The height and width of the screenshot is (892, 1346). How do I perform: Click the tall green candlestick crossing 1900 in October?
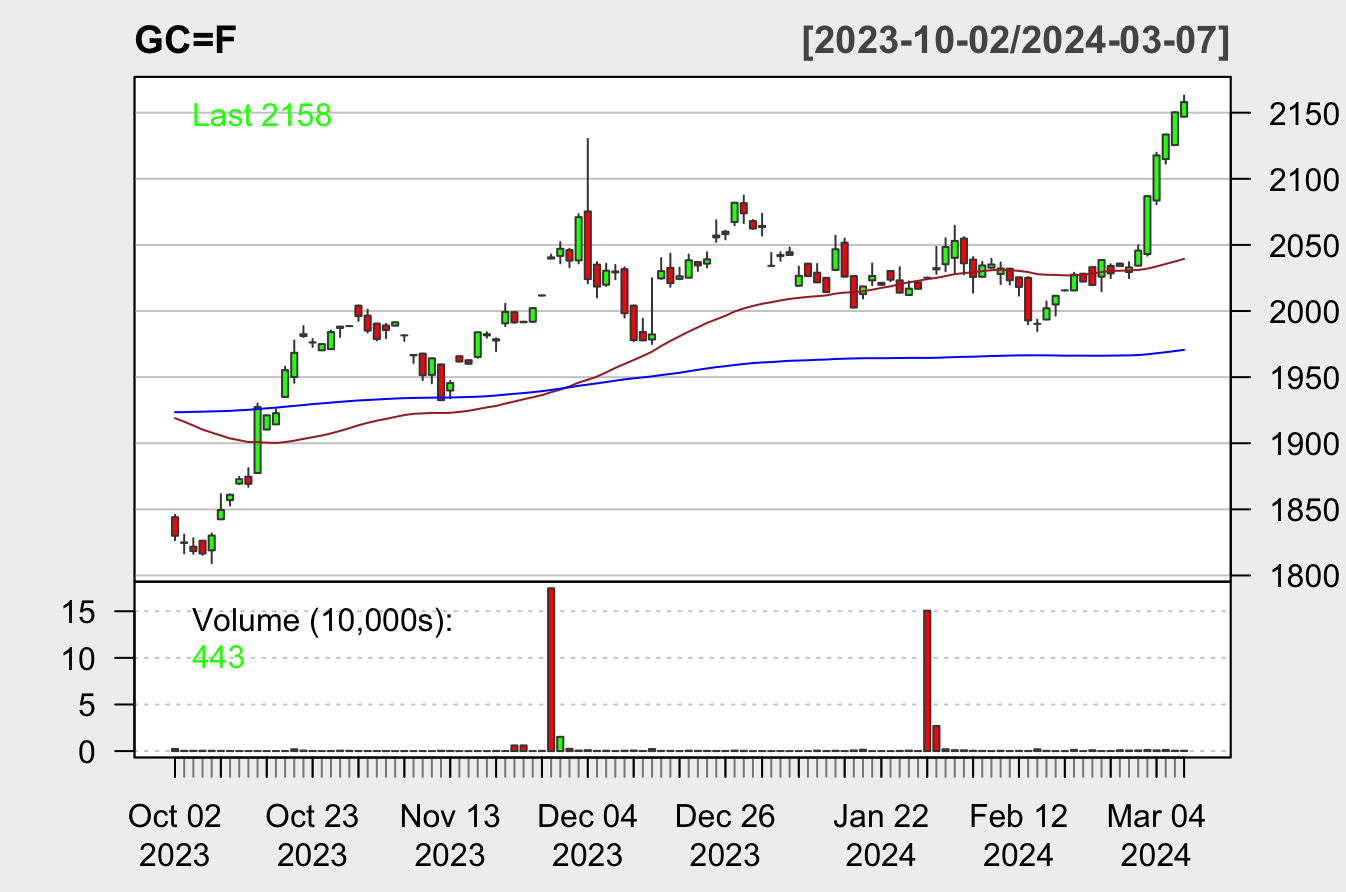coord(257,440)
